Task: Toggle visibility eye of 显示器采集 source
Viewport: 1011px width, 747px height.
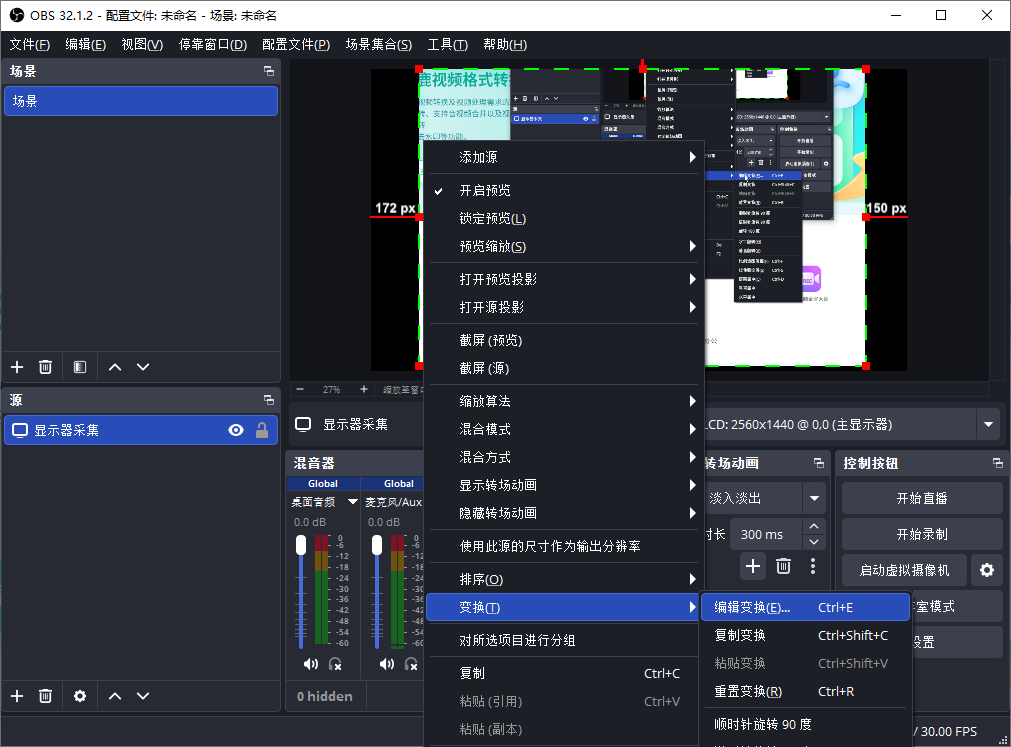Action: pyautogui.click(x=236, y=430)
